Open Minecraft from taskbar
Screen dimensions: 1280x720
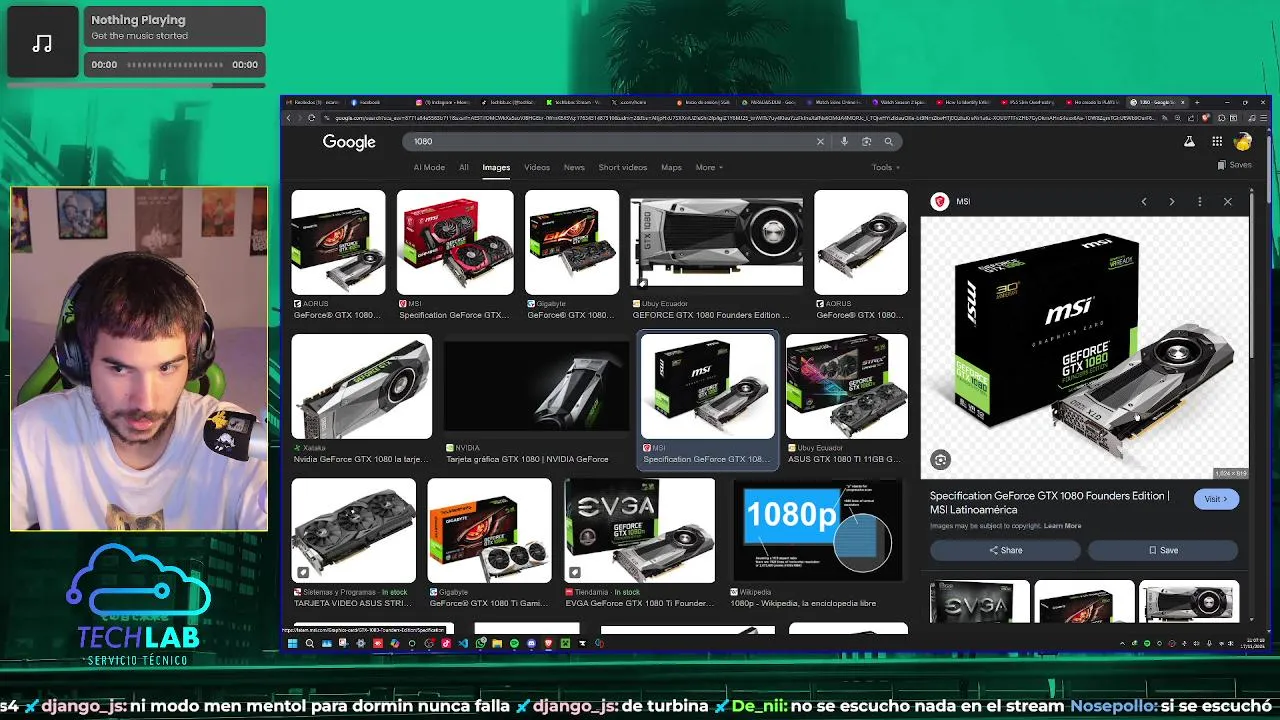click(565, 644)
